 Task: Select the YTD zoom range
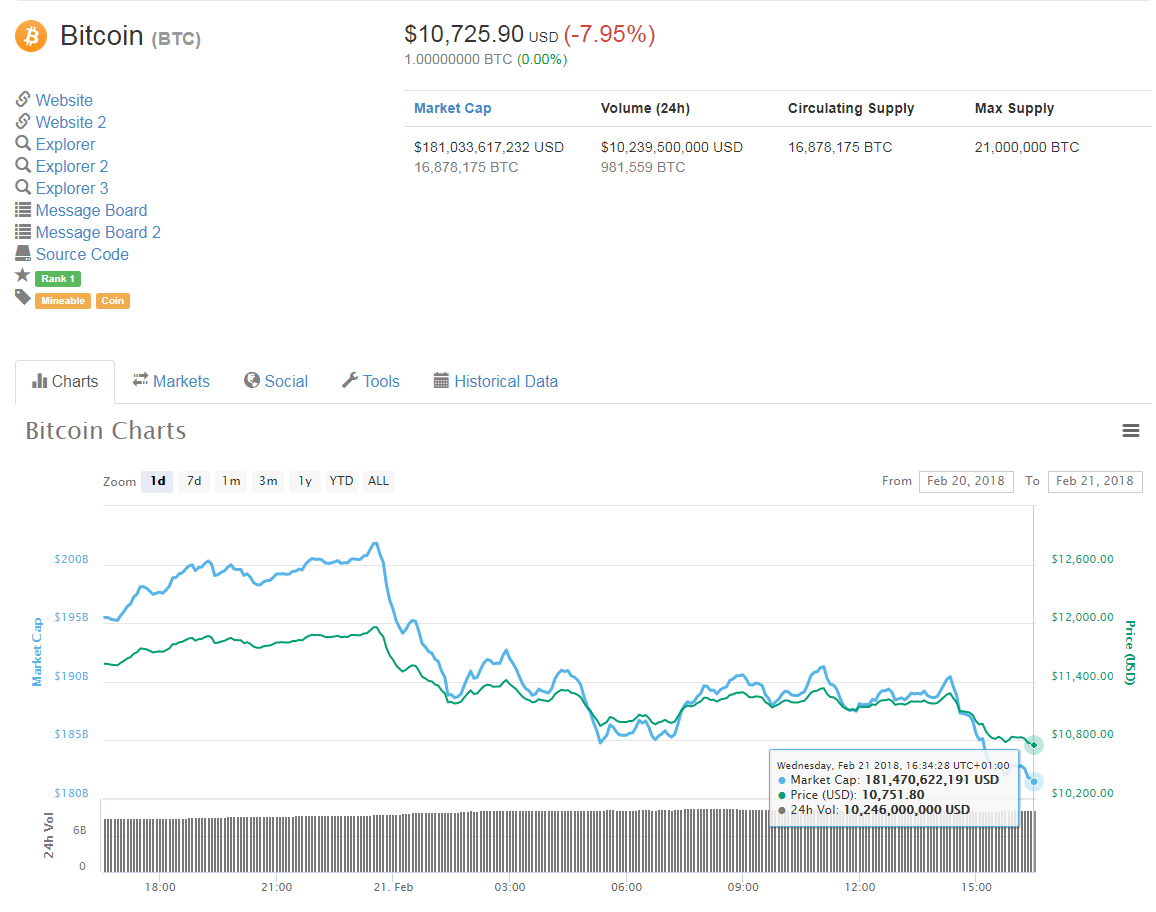pos(341,481)
